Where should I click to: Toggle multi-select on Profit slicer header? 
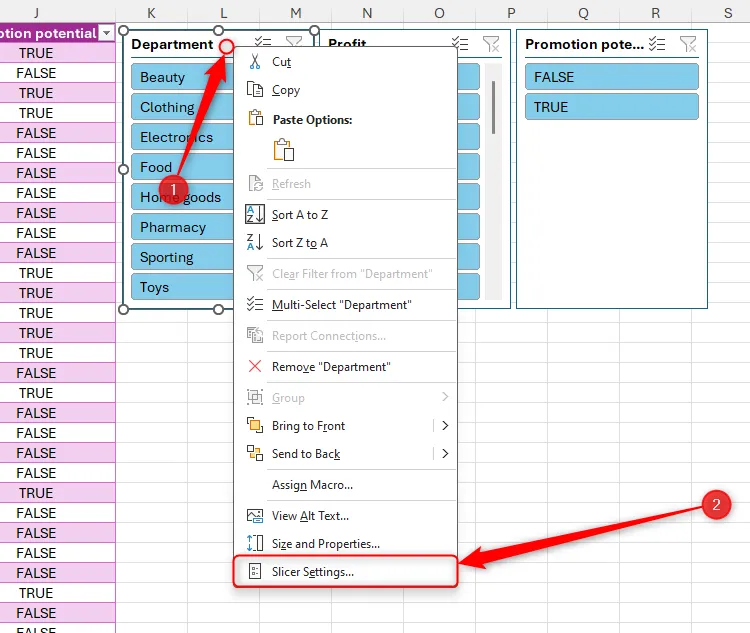point(460,44)
